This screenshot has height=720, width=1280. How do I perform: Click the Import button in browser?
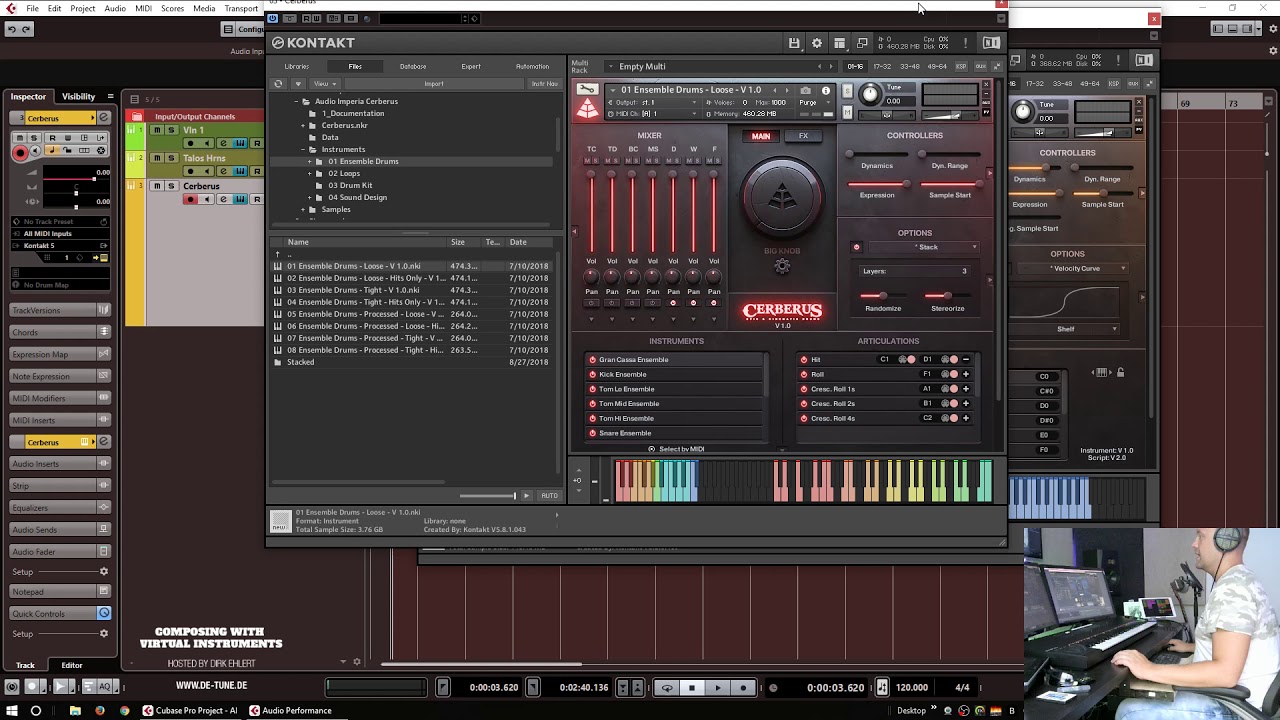tap(433, 84)
